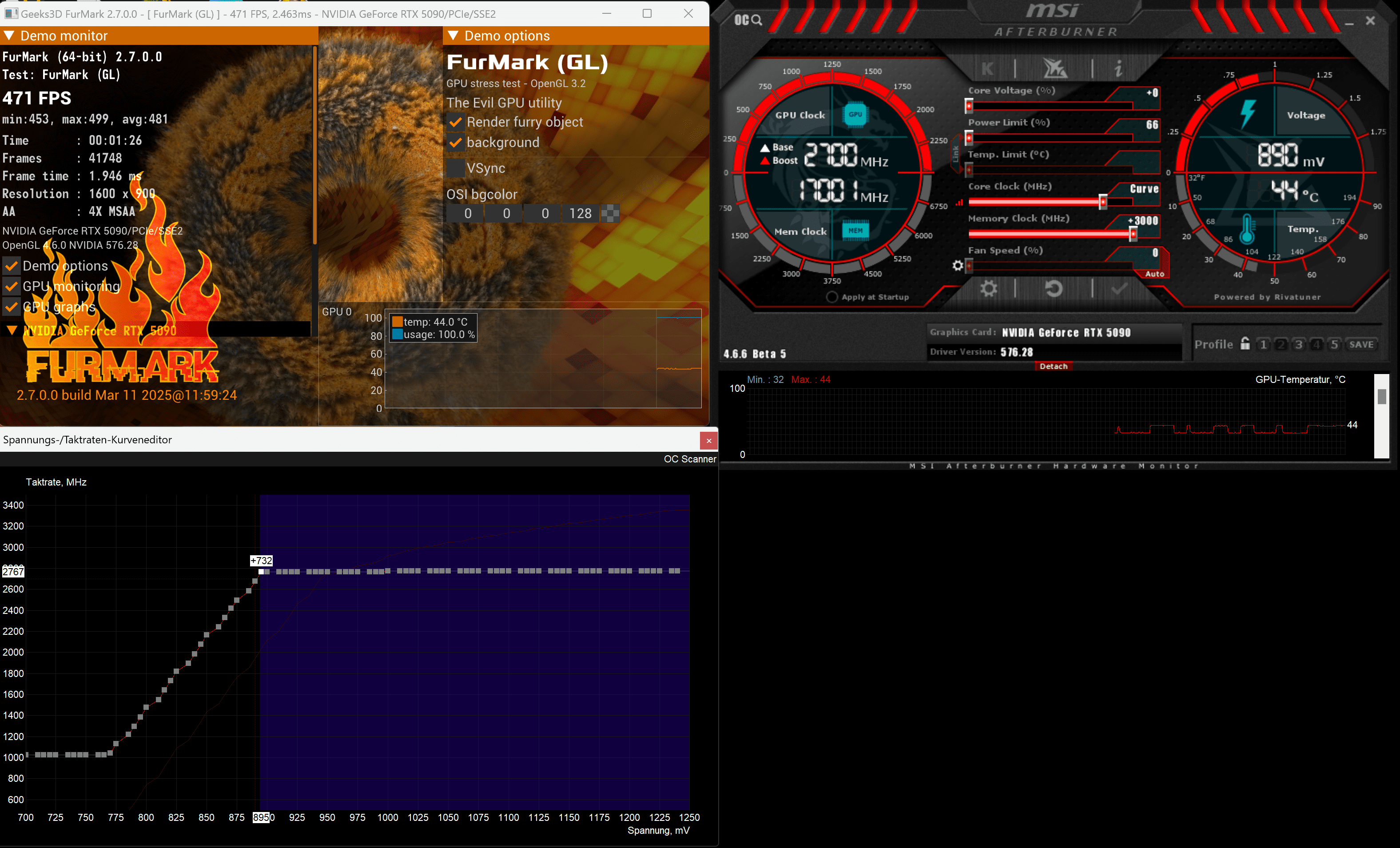
Task: Collapse the Demo options panel
Action: [x=453, y=36]
